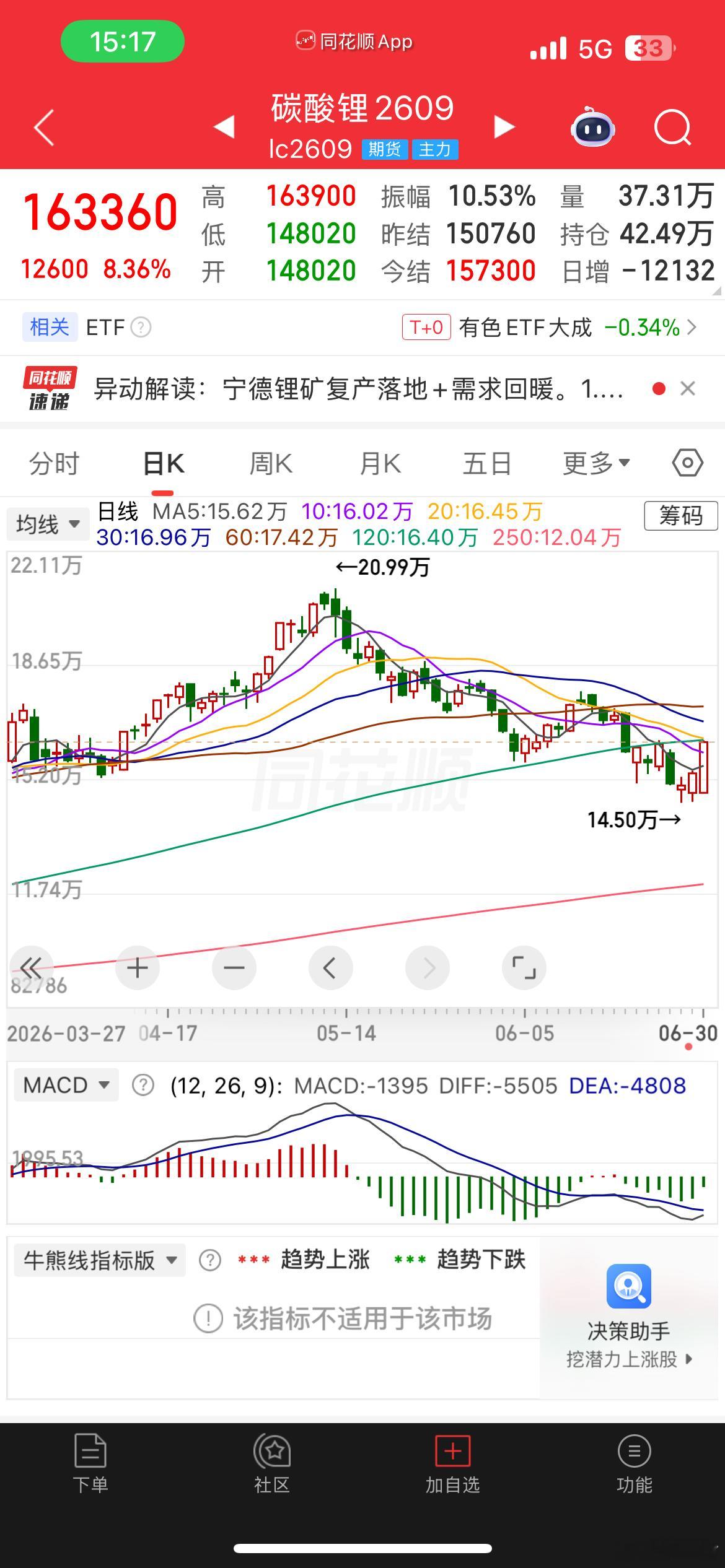Tap the back arrow in header
The width and height of the screenshot is (725, 1568).
[44, 128]
